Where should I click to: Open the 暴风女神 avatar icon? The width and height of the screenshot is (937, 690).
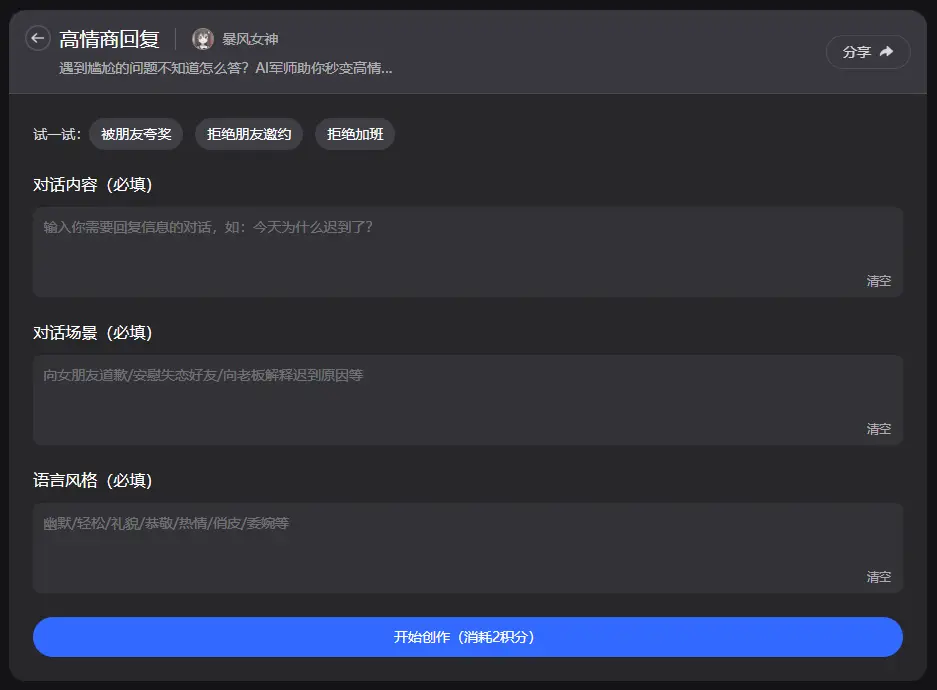click(x=204, y=38)
